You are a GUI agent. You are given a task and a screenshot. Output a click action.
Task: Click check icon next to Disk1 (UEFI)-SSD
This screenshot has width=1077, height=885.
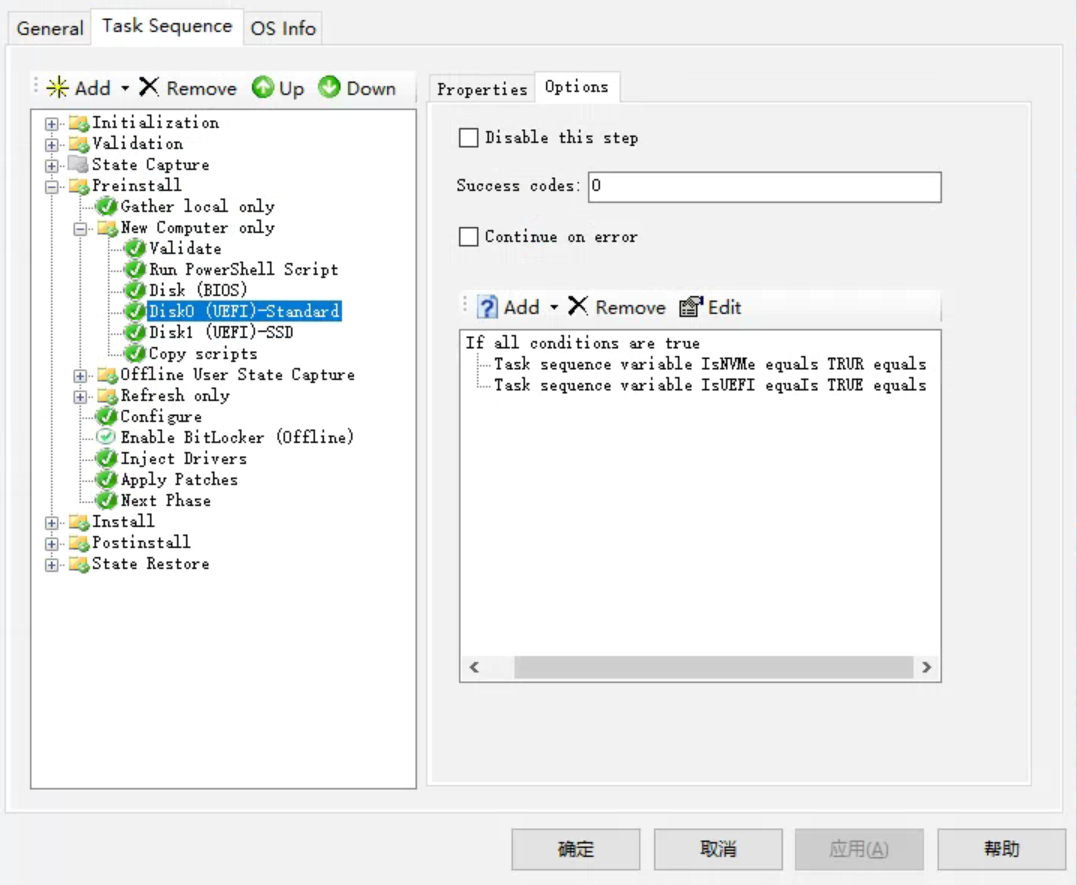135,333
